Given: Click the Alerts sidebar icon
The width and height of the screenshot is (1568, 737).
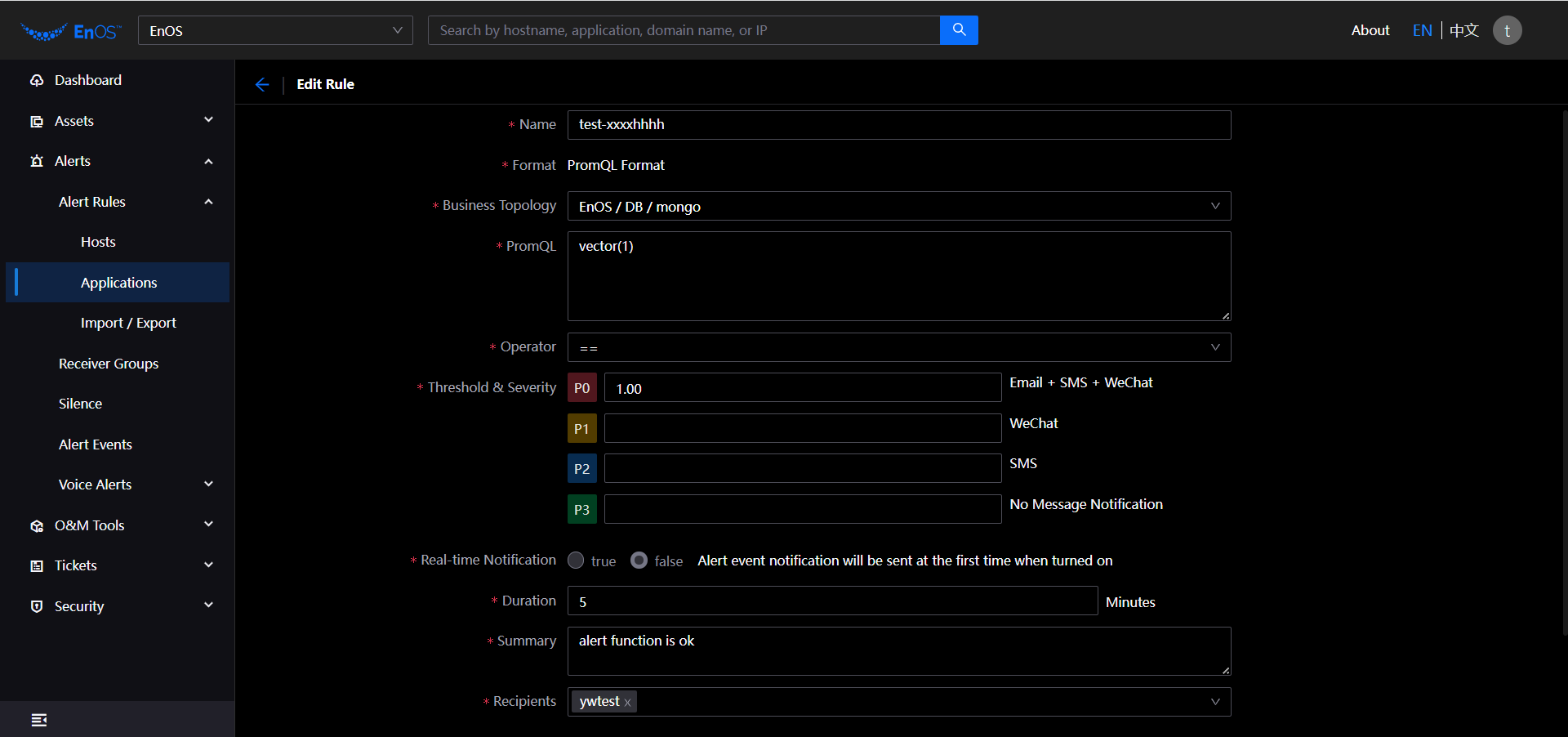Looking at the screenshot, I should click(x=37, y=161).
